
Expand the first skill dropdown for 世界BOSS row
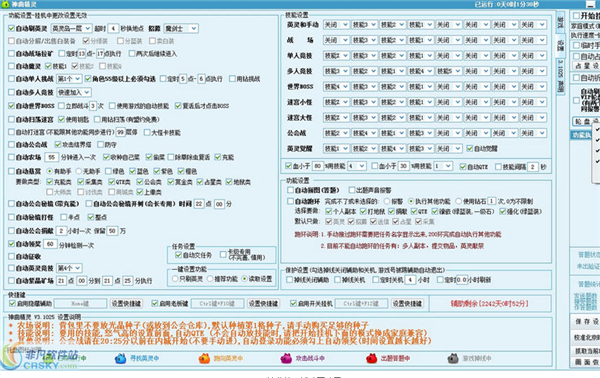pyautogui.click(x=336, y=87)
